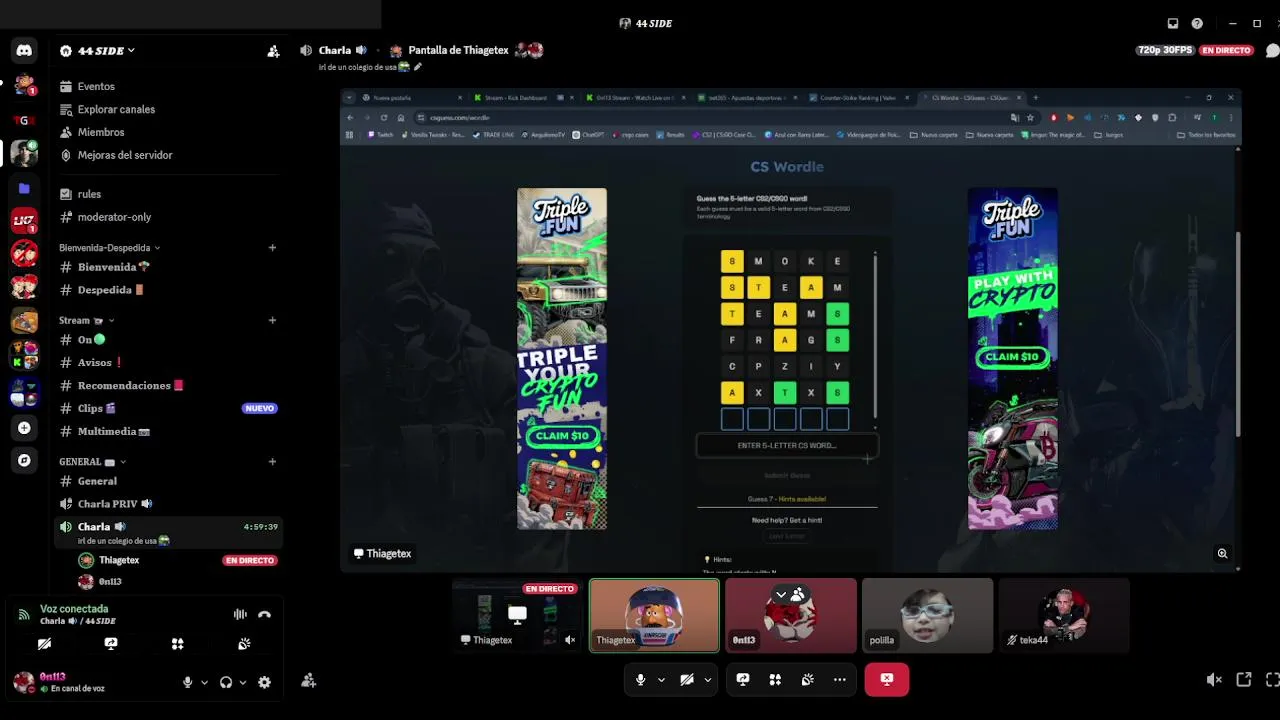Join the Charla PRIV voice channel
Screen dimensions: 1280x720
point(167,504)
